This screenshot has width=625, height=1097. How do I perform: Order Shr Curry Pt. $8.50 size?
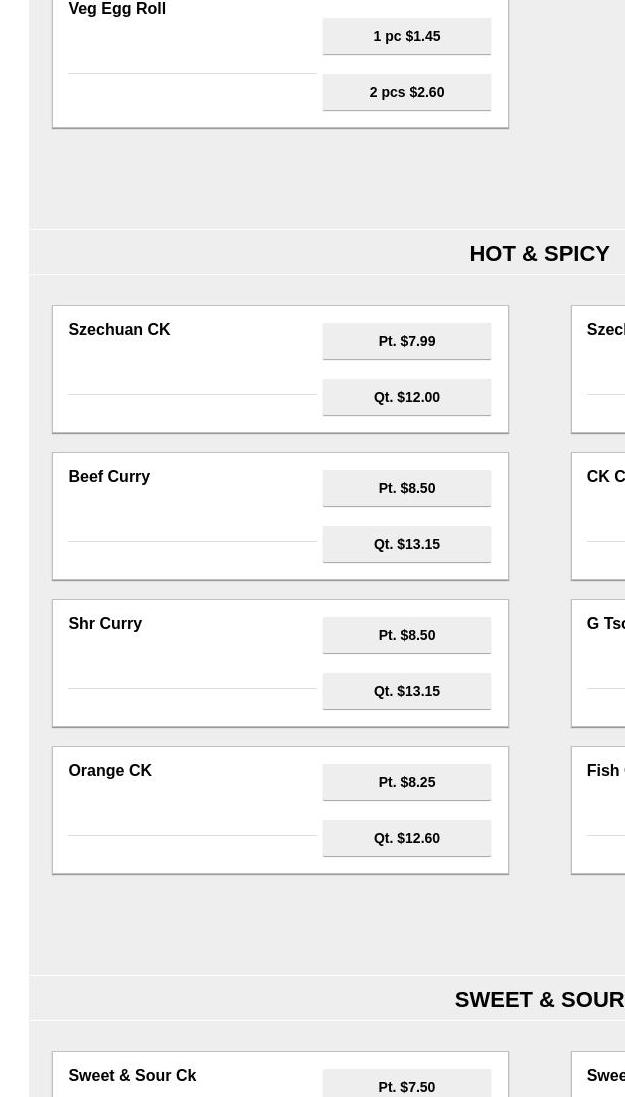(406, 635)
